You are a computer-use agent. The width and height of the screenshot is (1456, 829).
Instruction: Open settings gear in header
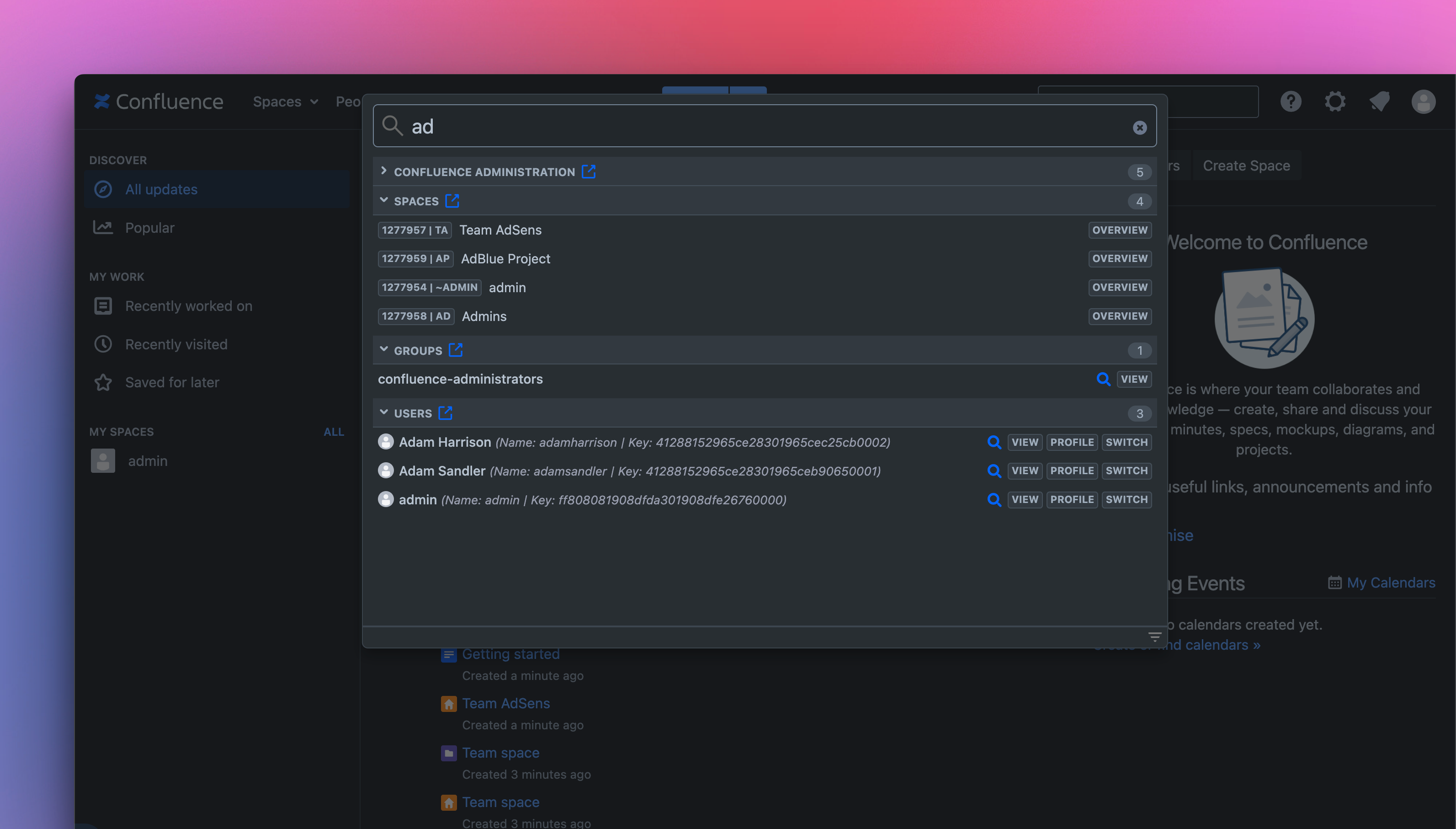[1334, 102]
